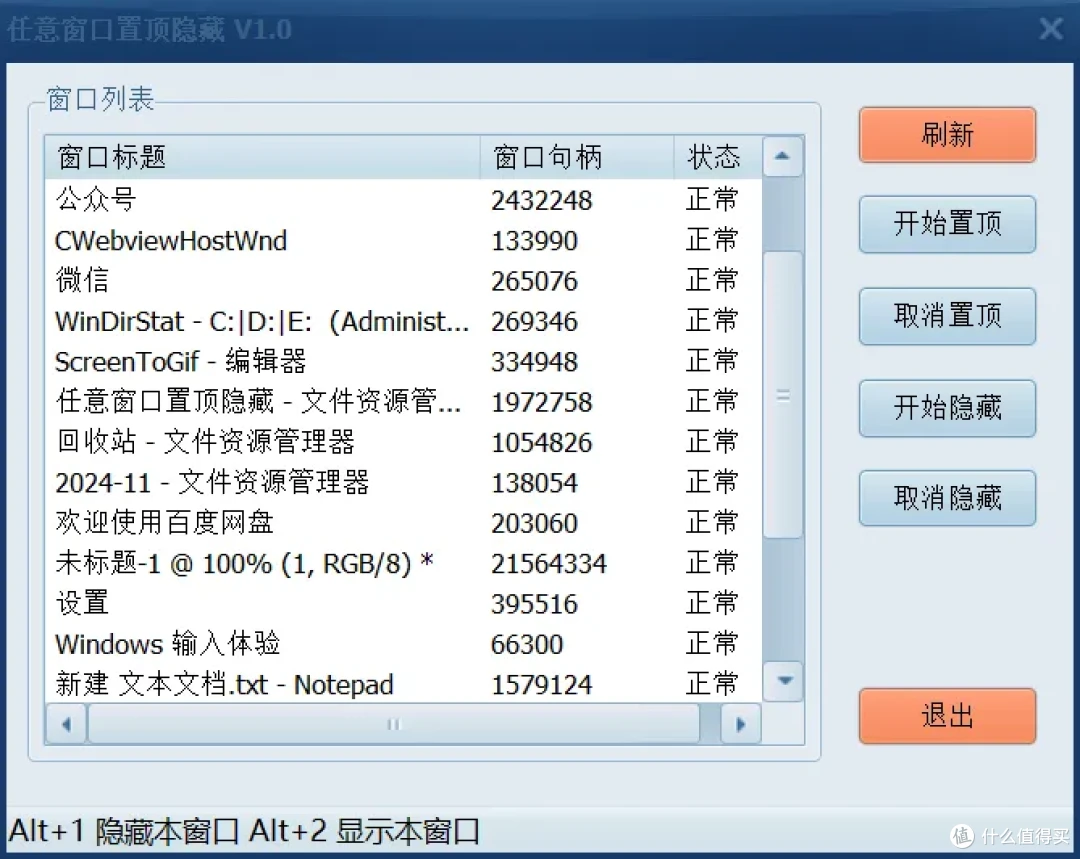Click handle value 2432248
Screen dimensions: 1080x859
pos(541,200)
